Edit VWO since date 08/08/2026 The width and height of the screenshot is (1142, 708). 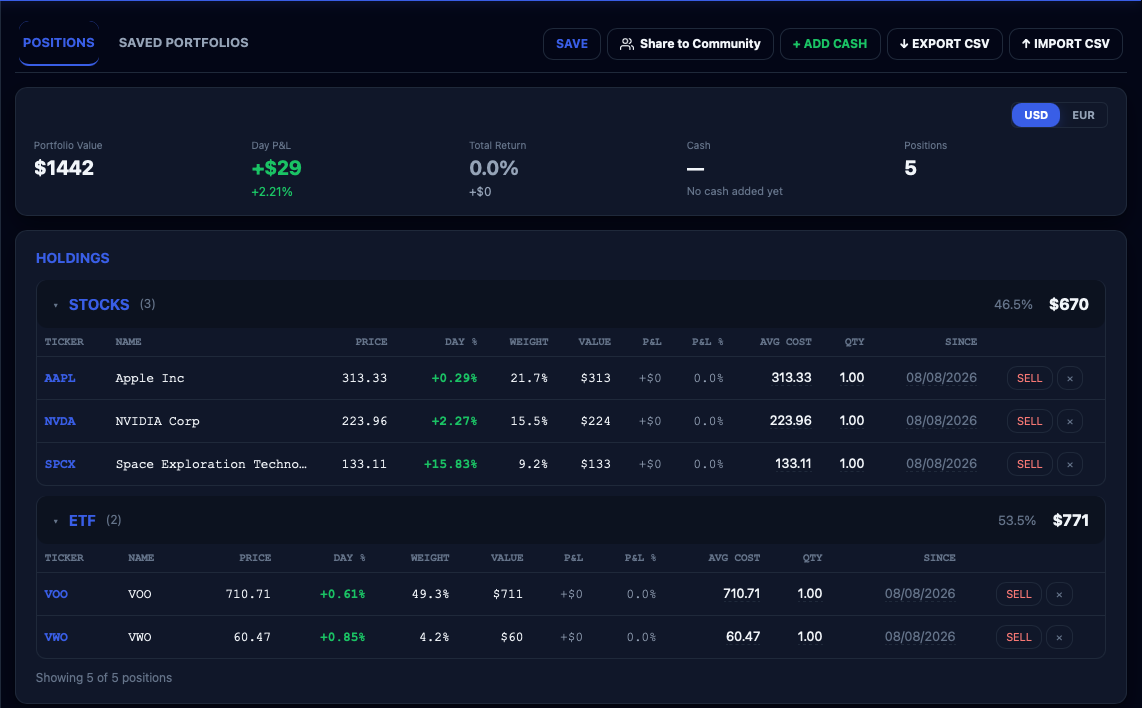point(920,637)
